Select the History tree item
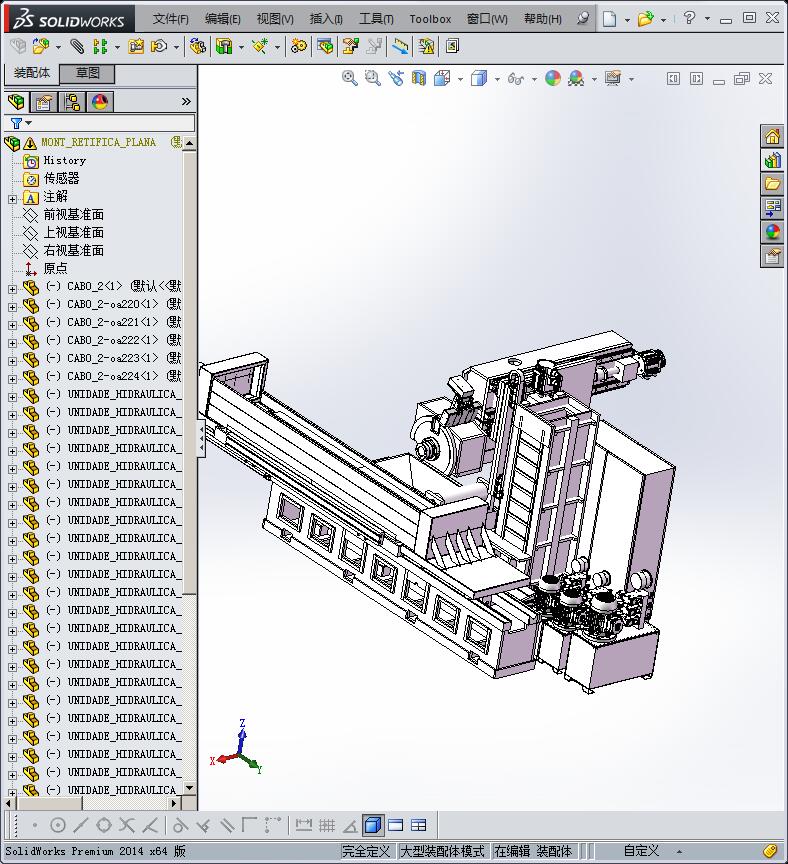788x864 pixels. [64, 160]
